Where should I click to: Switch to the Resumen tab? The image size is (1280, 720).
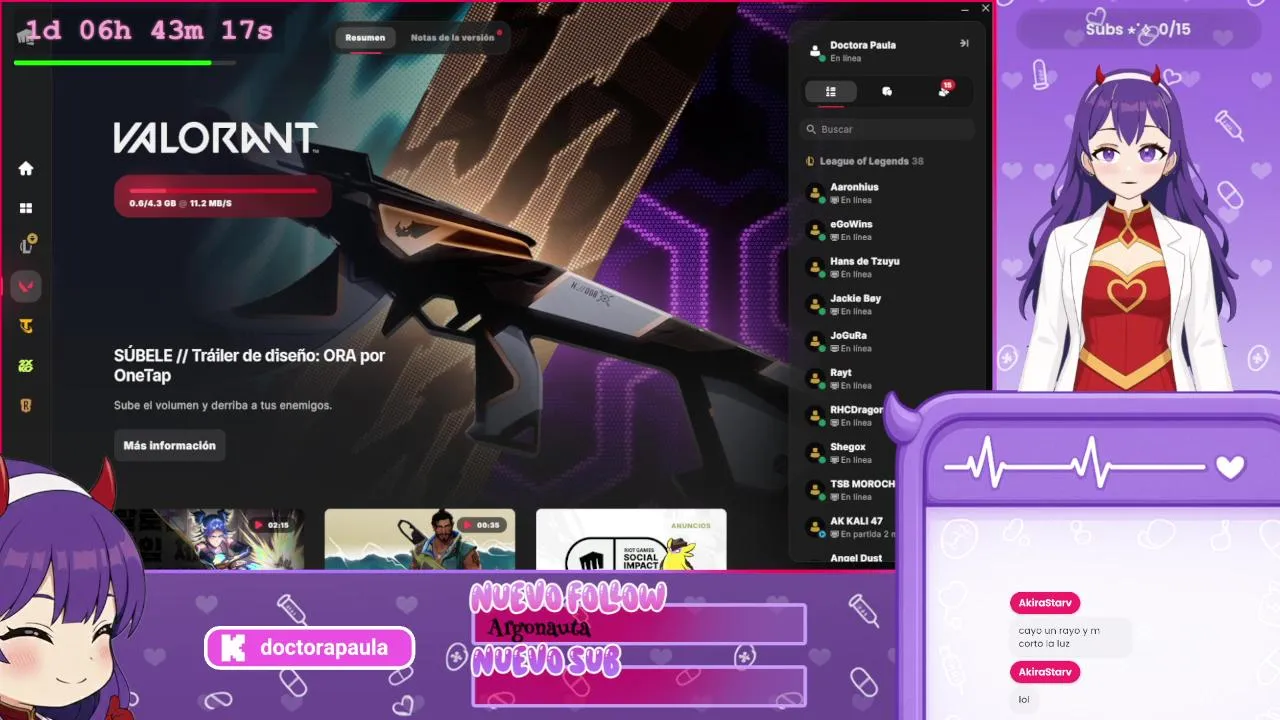coord(365,38)
